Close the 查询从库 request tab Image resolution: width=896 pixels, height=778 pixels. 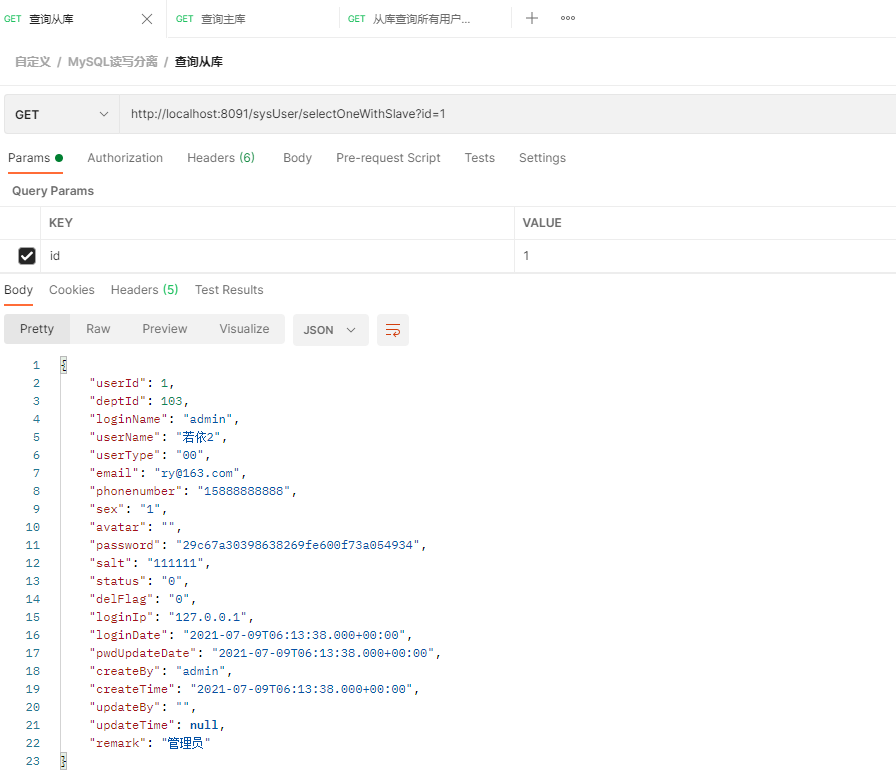point(147,19)
